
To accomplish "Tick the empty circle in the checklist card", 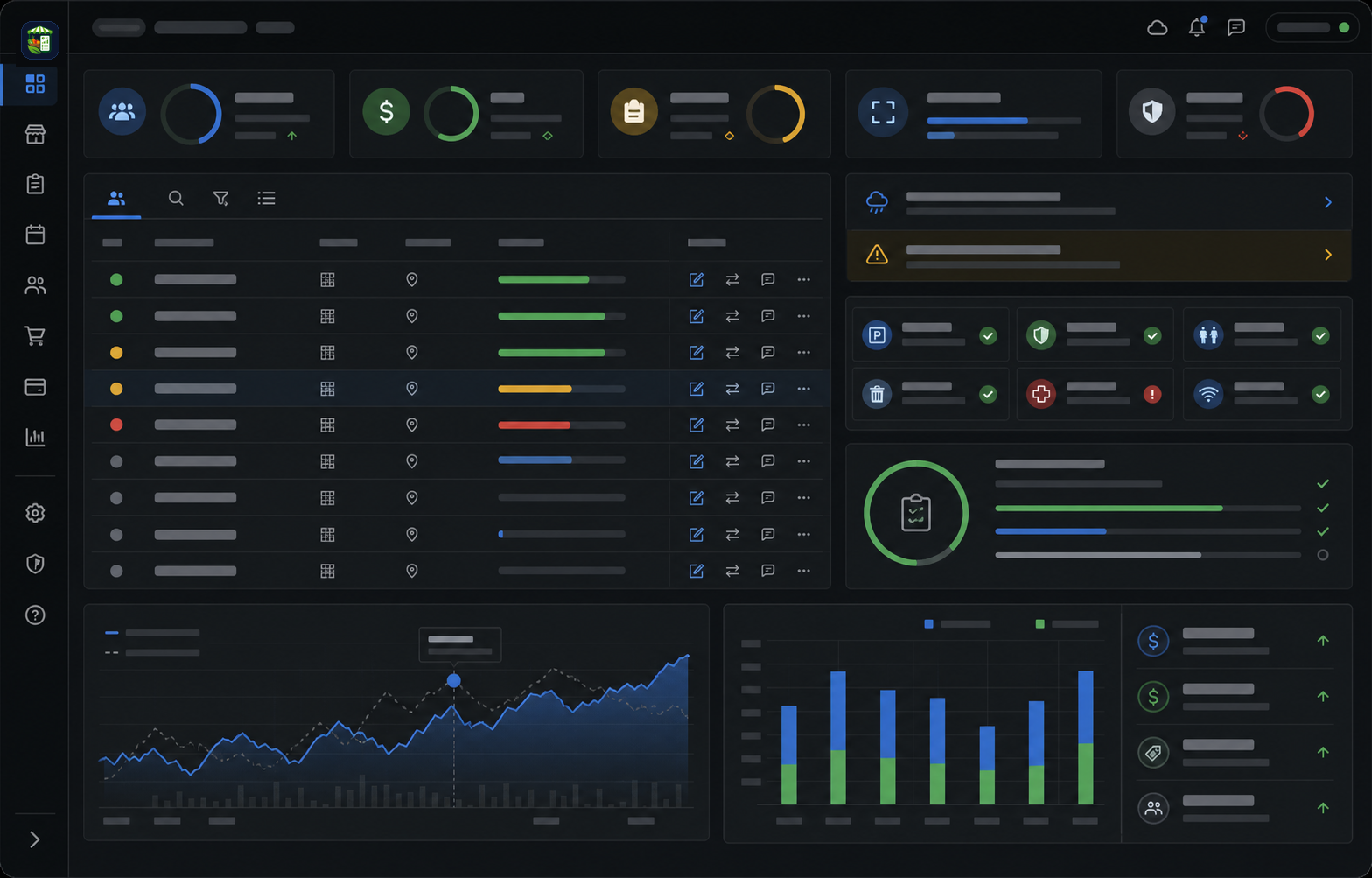I will tap(1323, 555).
